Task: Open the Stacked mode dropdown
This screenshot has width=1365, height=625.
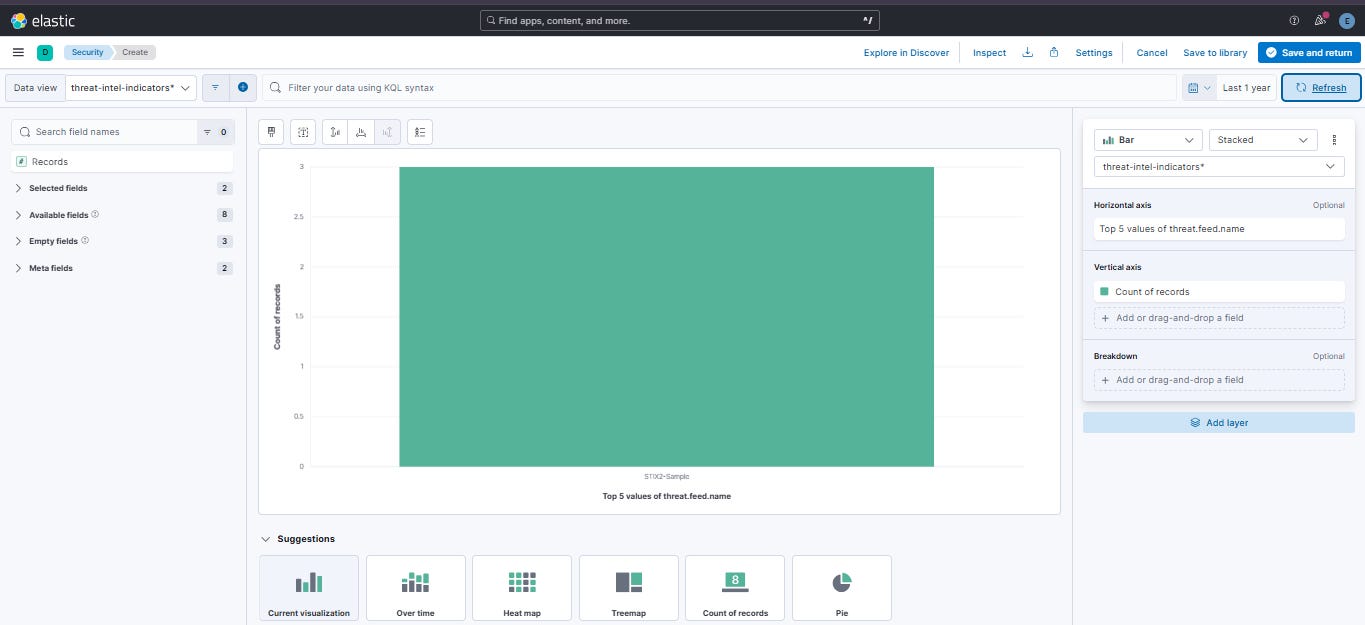Action: pyautogui.click(x=1262, y=140)
